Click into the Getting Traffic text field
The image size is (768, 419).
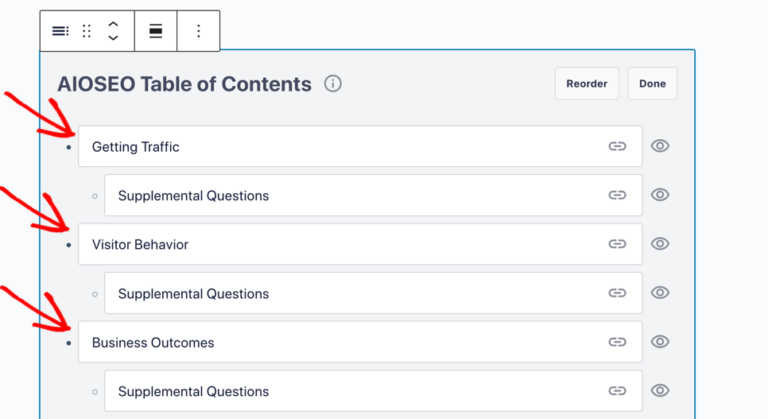340,146
